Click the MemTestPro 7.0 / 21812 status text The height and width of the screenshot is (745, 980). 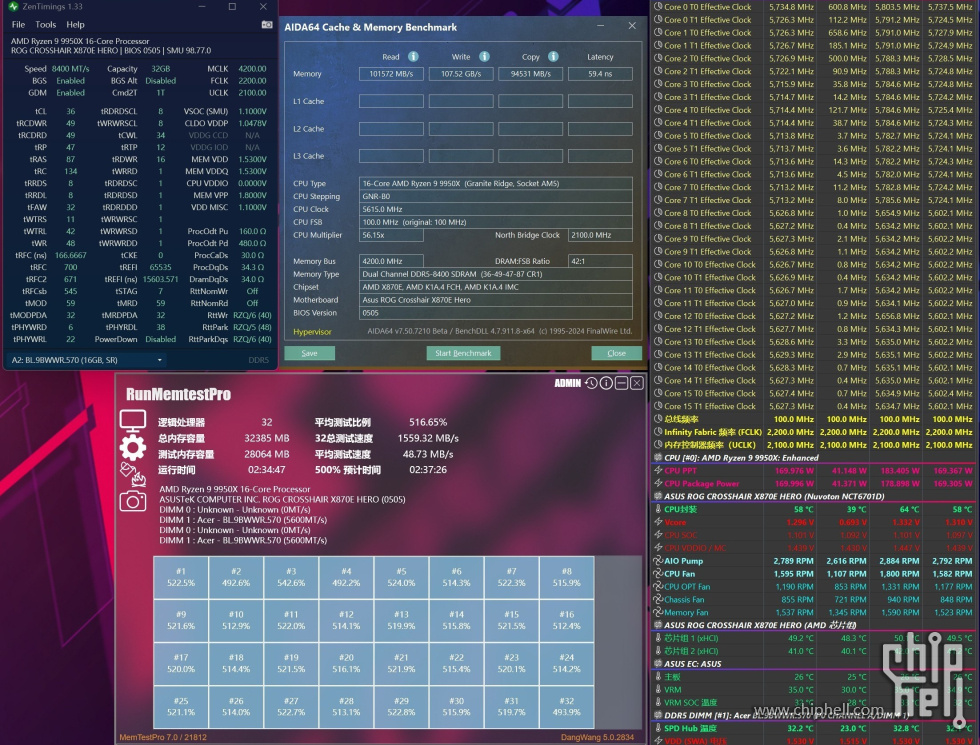coord(163,738)
